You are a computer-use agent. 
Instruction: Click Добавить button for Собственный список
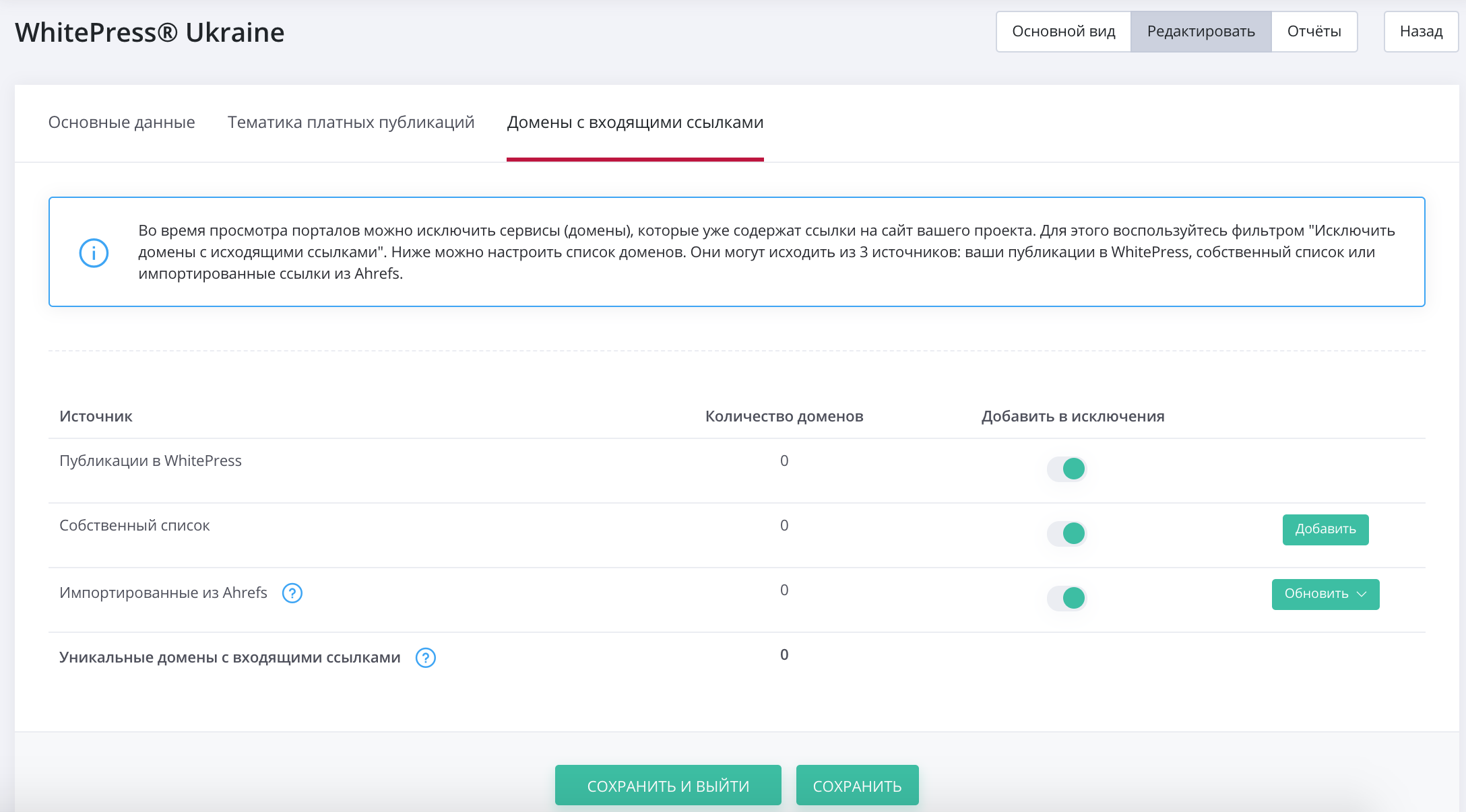(1324, 529)
